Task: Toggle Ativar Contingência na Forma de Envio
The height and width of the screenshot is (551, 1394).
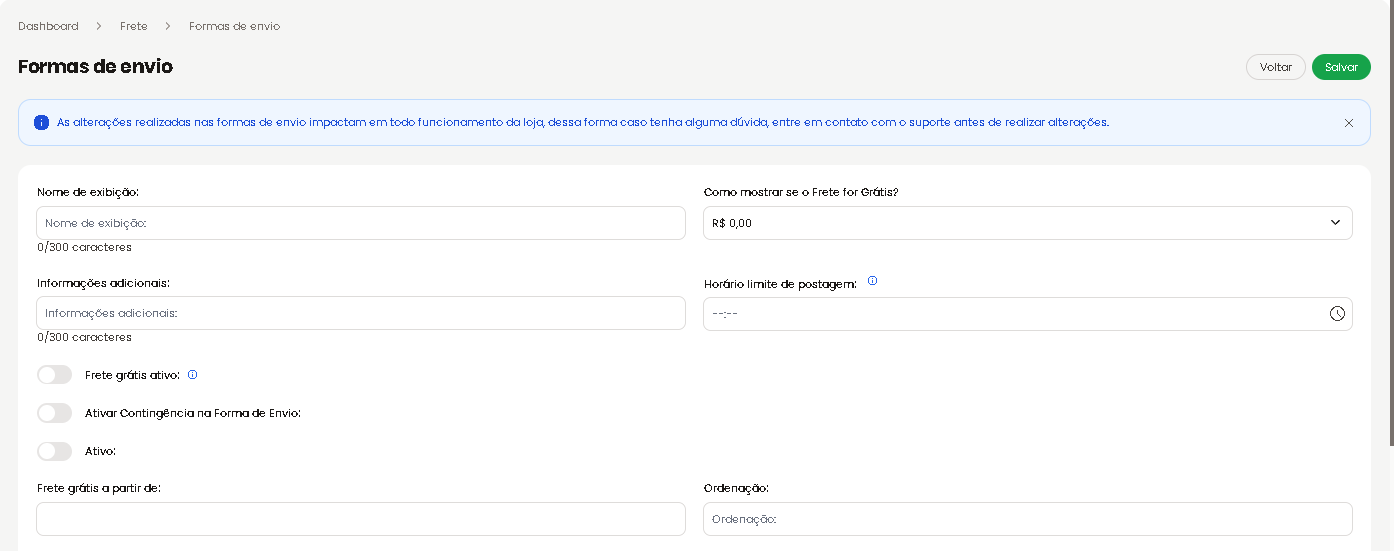Action: 54,413
